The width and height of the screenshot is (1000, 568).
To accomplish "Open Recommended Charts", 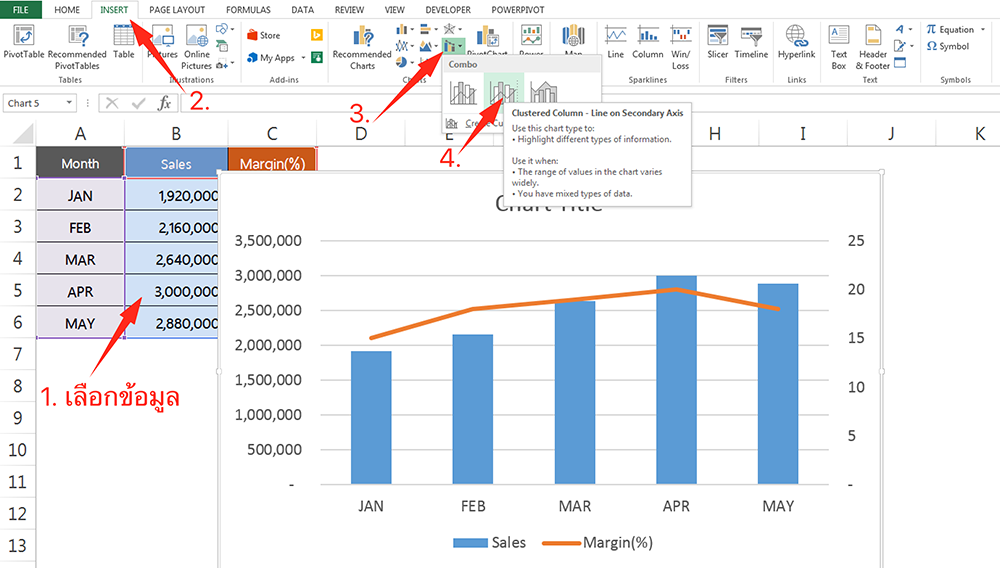I will [362, 45].
